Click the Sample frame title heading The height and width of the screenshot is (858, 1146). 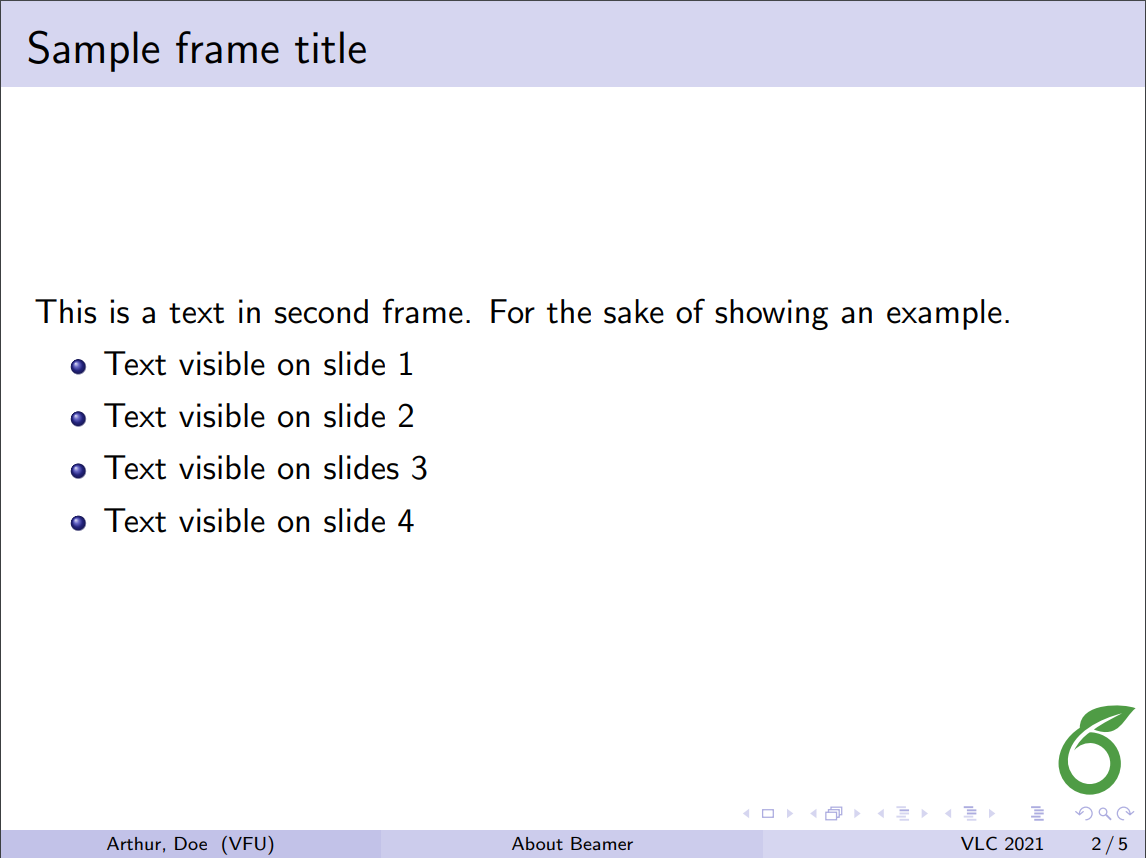[x=197, y=48]
